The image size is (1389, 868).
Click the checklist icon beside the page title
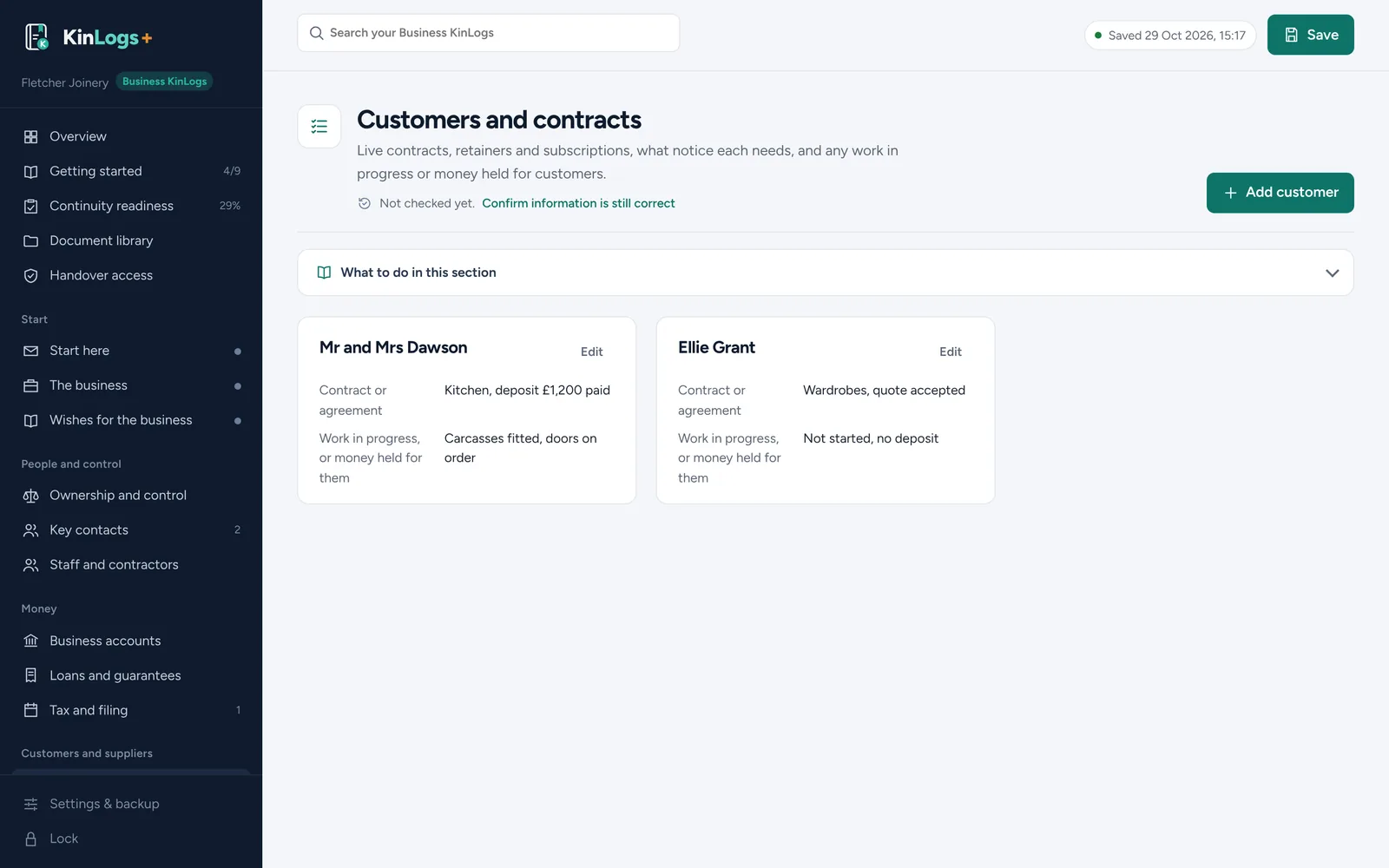319,127
